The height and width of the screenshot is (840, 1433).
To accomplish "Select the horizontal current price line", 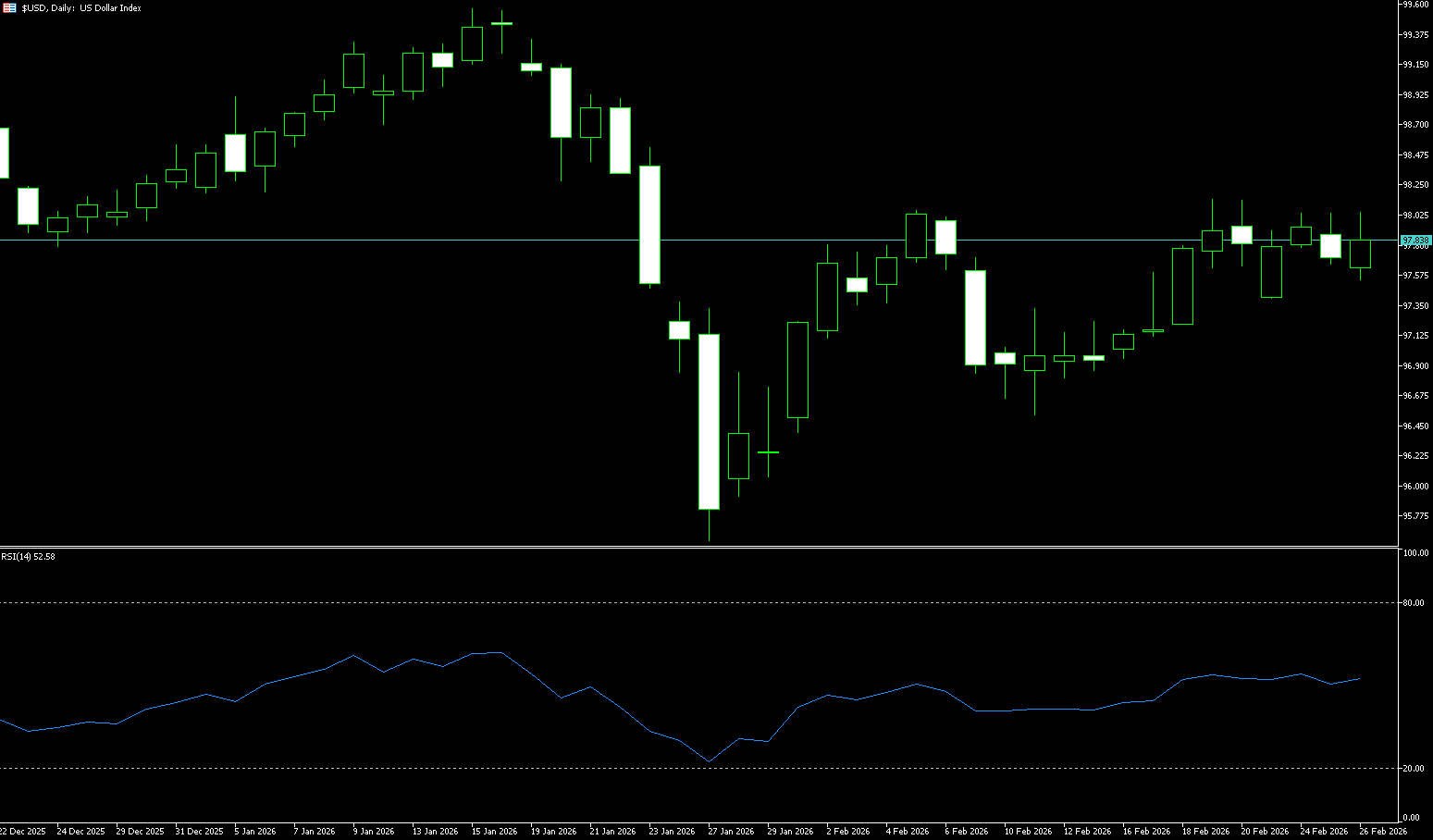I will (x=370, y=240).
